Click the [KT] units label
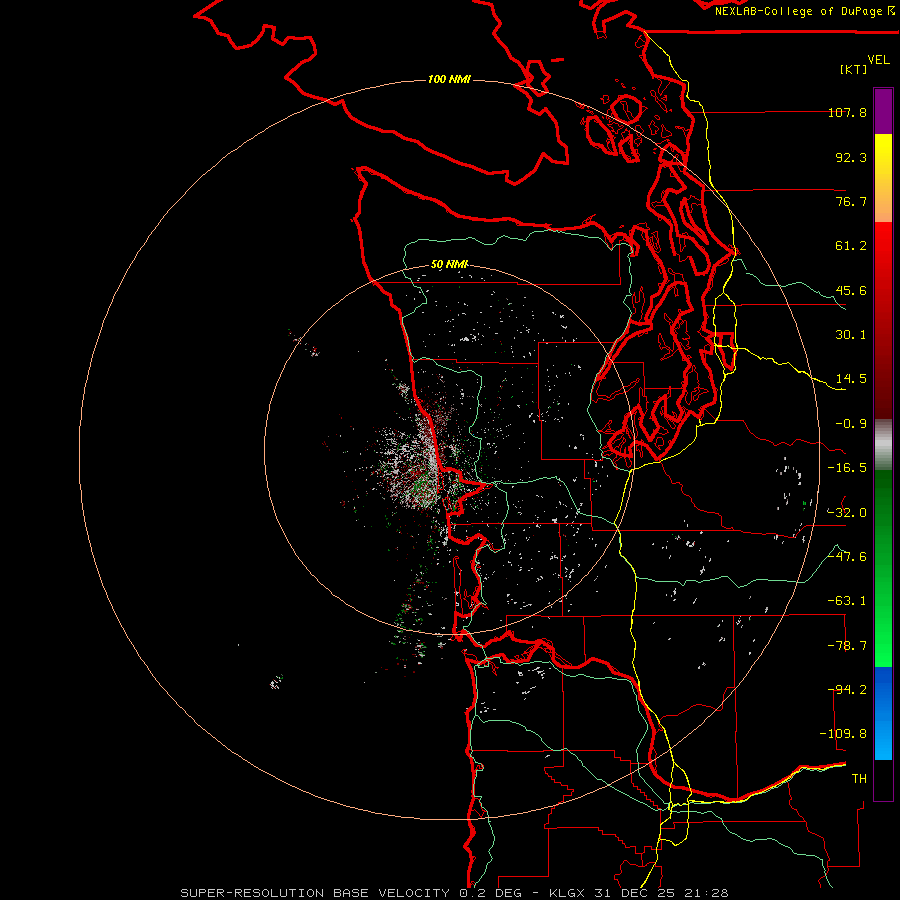The width and height of the screenshot is (900, 900). [x=854, y=69]
